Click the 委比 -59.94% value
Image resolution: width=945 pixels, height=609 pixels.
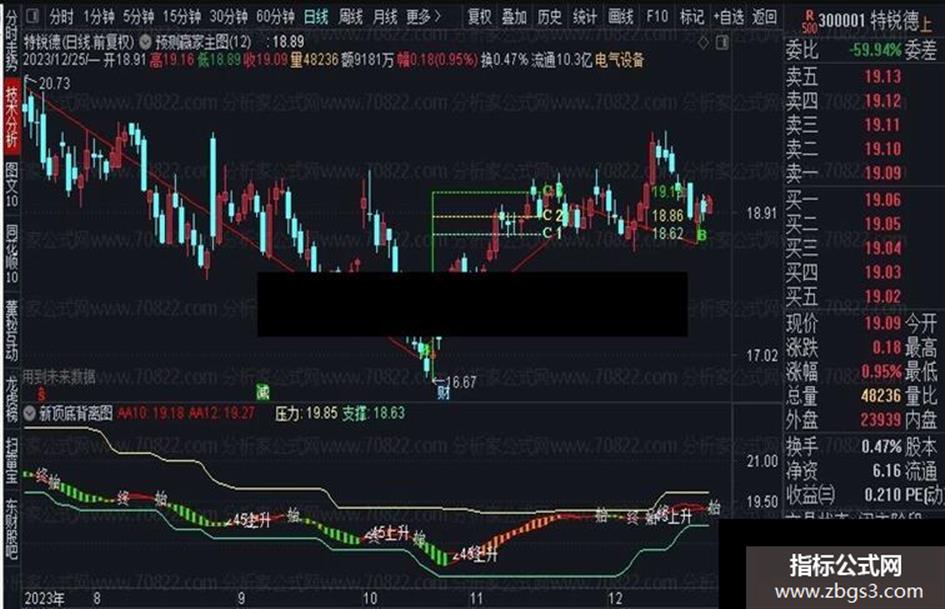click(x=876, y=49)
